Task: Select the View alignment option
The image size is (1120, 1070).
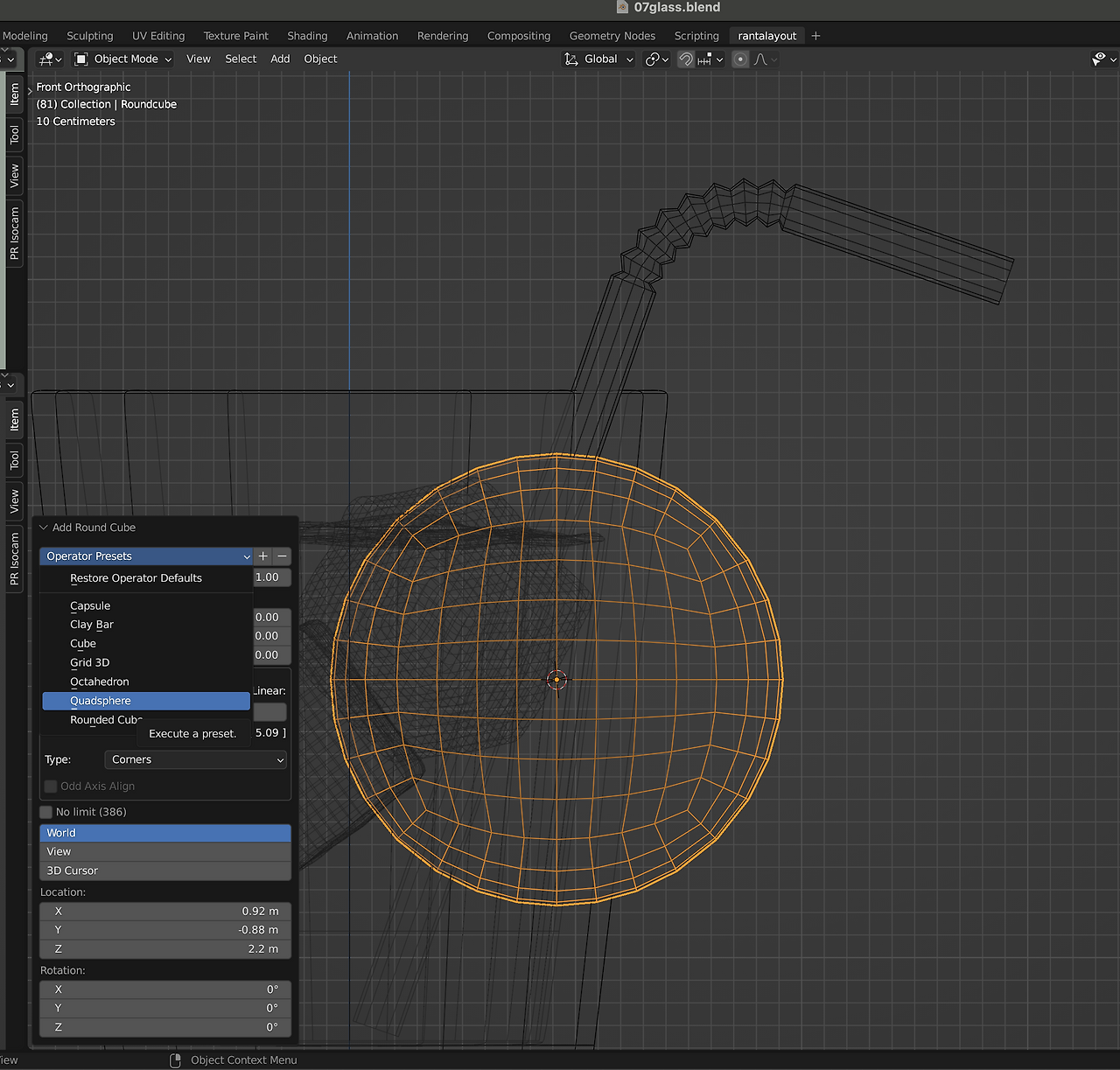Action: click(x=164, y=851)
